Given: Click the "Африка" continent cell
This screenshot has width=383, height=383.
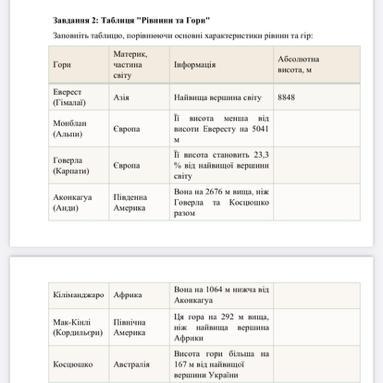Looking at the screenshot, I should 139,295.
